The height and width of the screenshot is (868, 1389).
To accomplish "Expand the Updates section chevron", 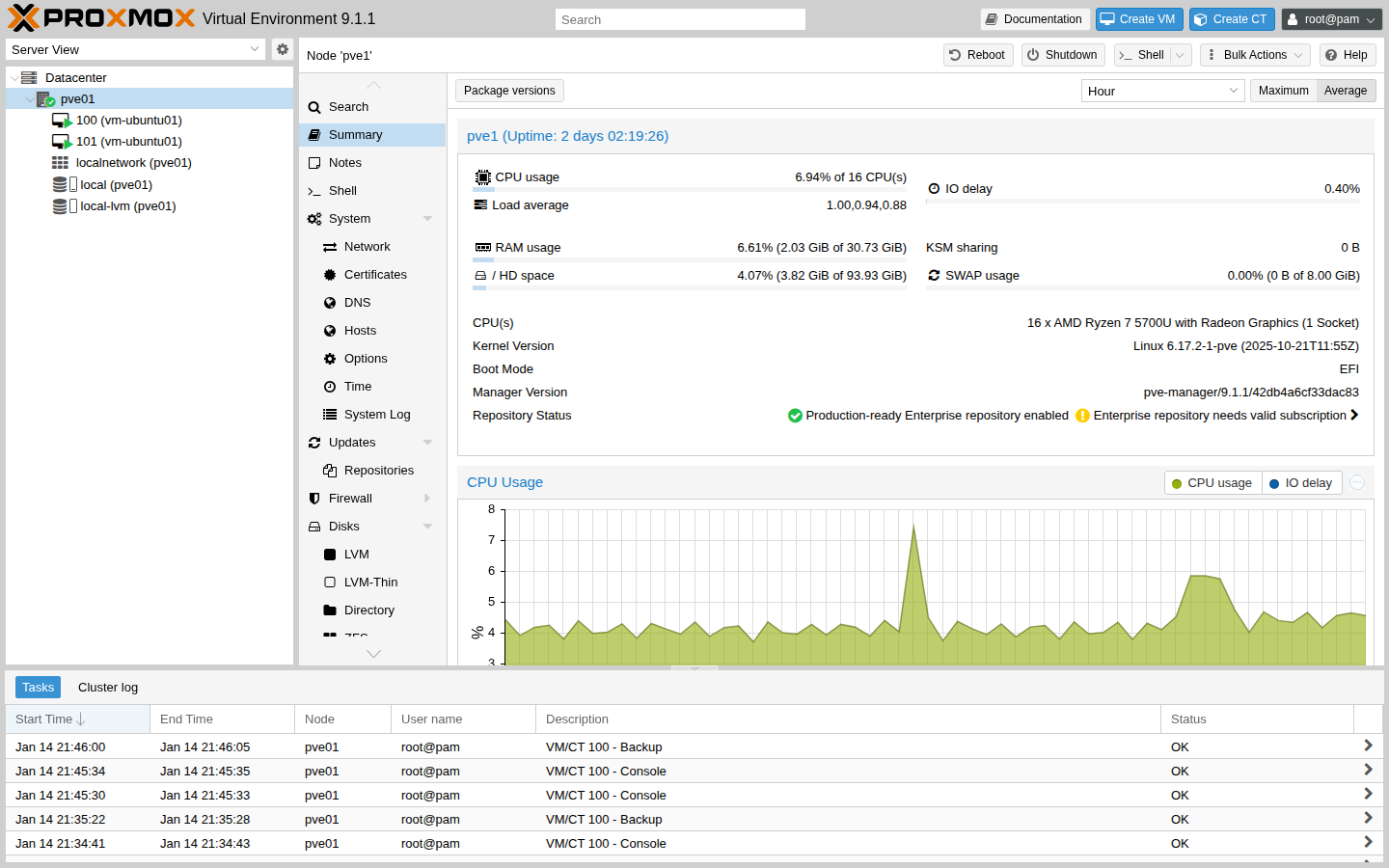I will coord(427,442).
